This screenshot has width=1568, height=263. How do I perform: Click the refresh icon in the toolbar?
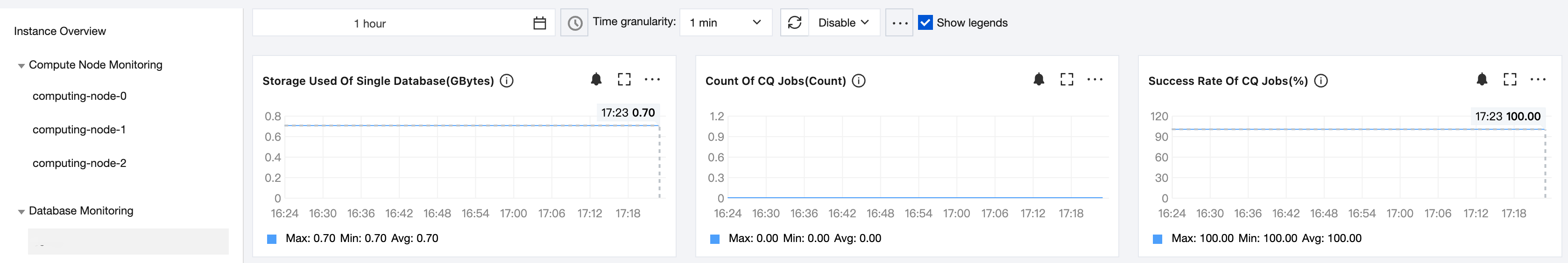[x=794, y=22]
